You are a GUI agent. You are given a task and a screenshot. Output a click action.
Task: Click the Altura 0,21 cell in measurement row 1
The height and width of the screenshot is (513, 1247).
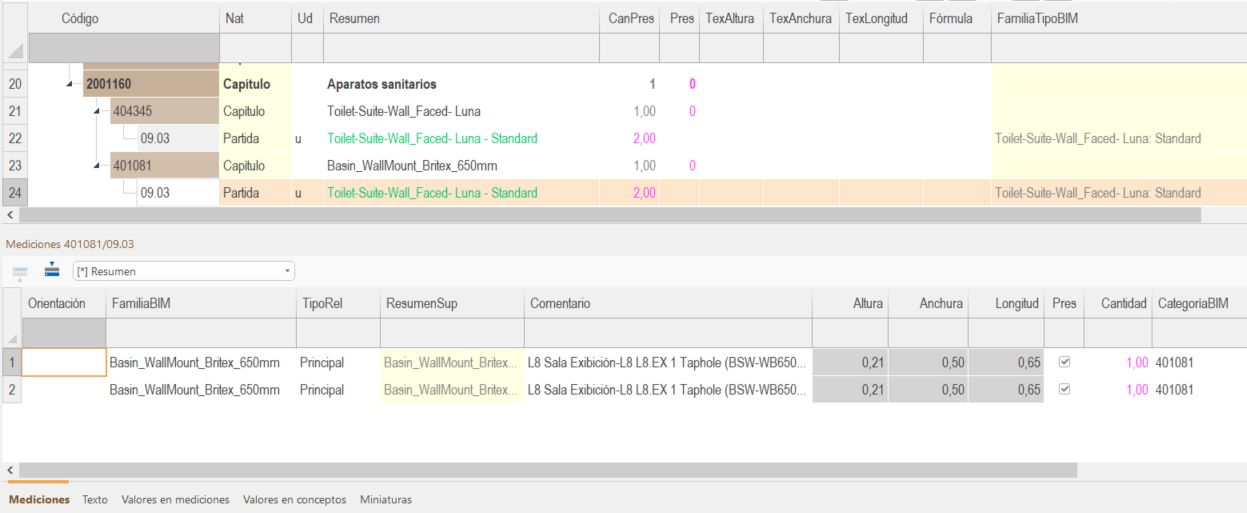[850, 362]
